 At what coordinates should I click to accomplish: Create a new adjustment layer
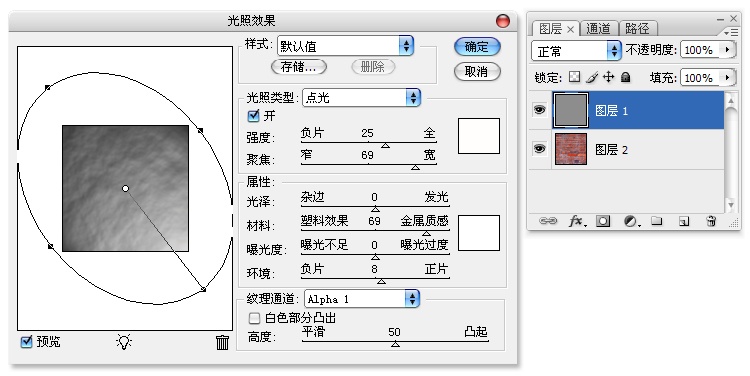coord(631,221)
